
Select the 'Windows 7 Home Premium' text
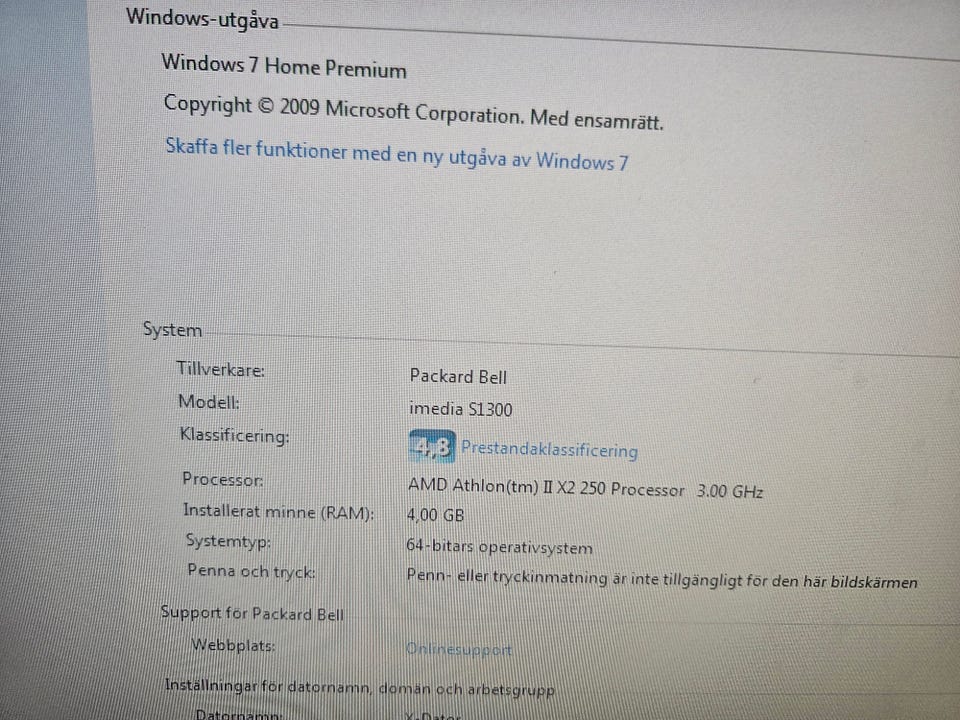pos(284,66)
